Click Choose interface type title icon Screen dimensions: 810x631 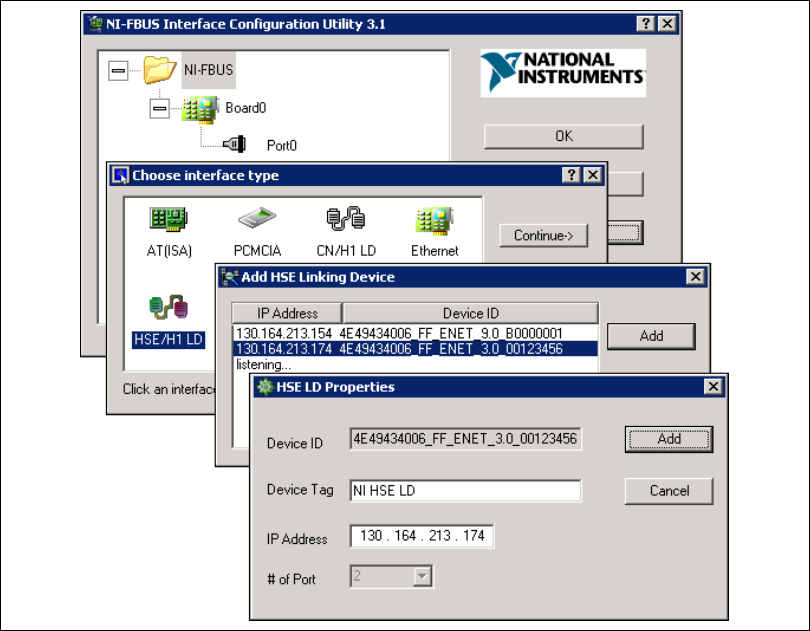click(x=121, y=175)
